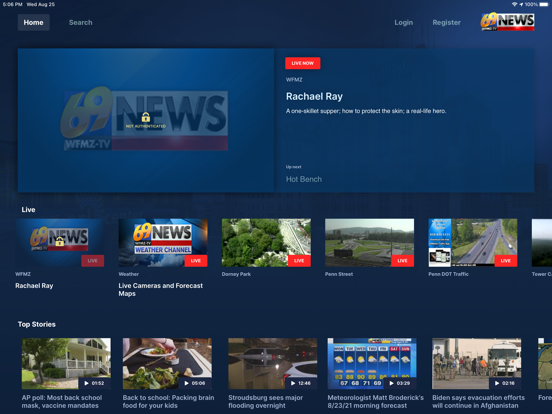
Task: Click the Register link
Action: pyautogui.click(x=446, y=23)
